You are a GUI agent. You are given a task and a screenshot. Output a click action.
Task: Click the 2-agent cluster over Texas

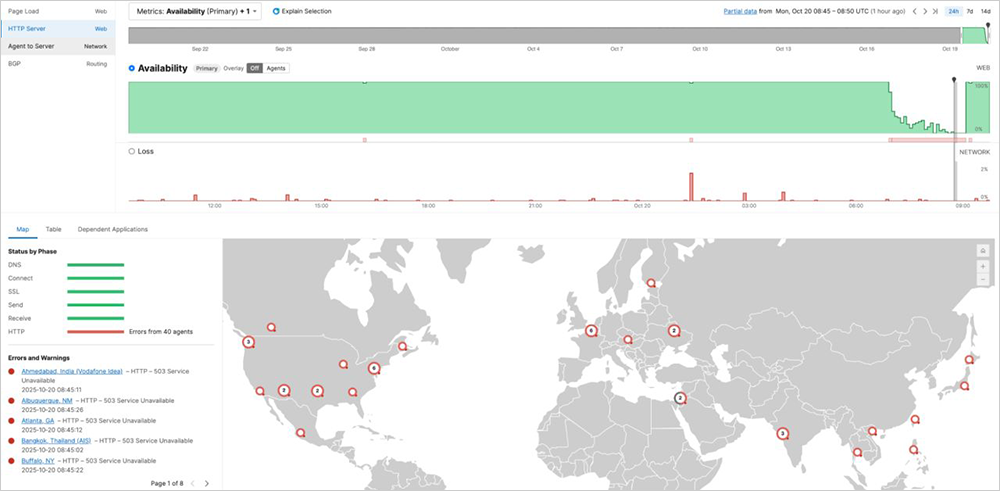point(318,390)
